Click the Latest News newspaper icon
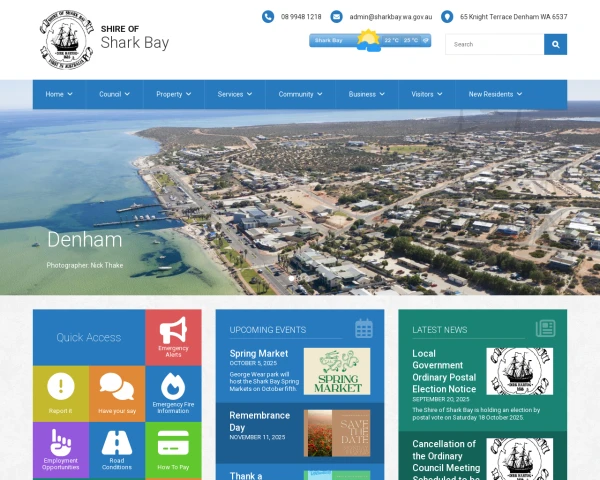Screen dimensions: 600x480 tap(546, 328)
